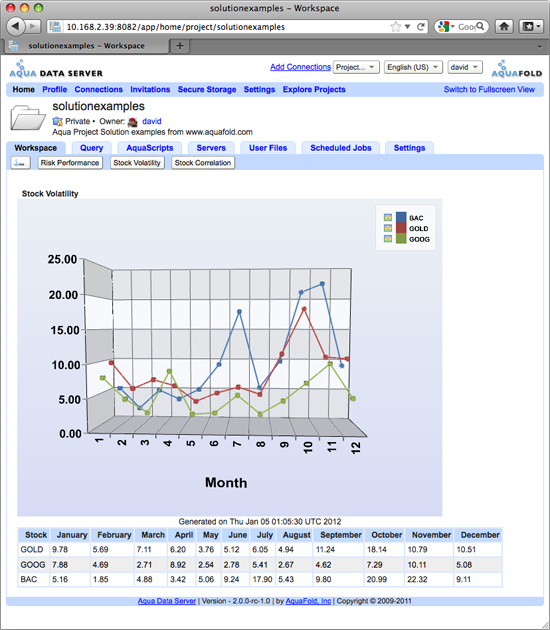550x630 pixels.
Task: Open the Project dropdown in header
Action: (x=356, y=67)
